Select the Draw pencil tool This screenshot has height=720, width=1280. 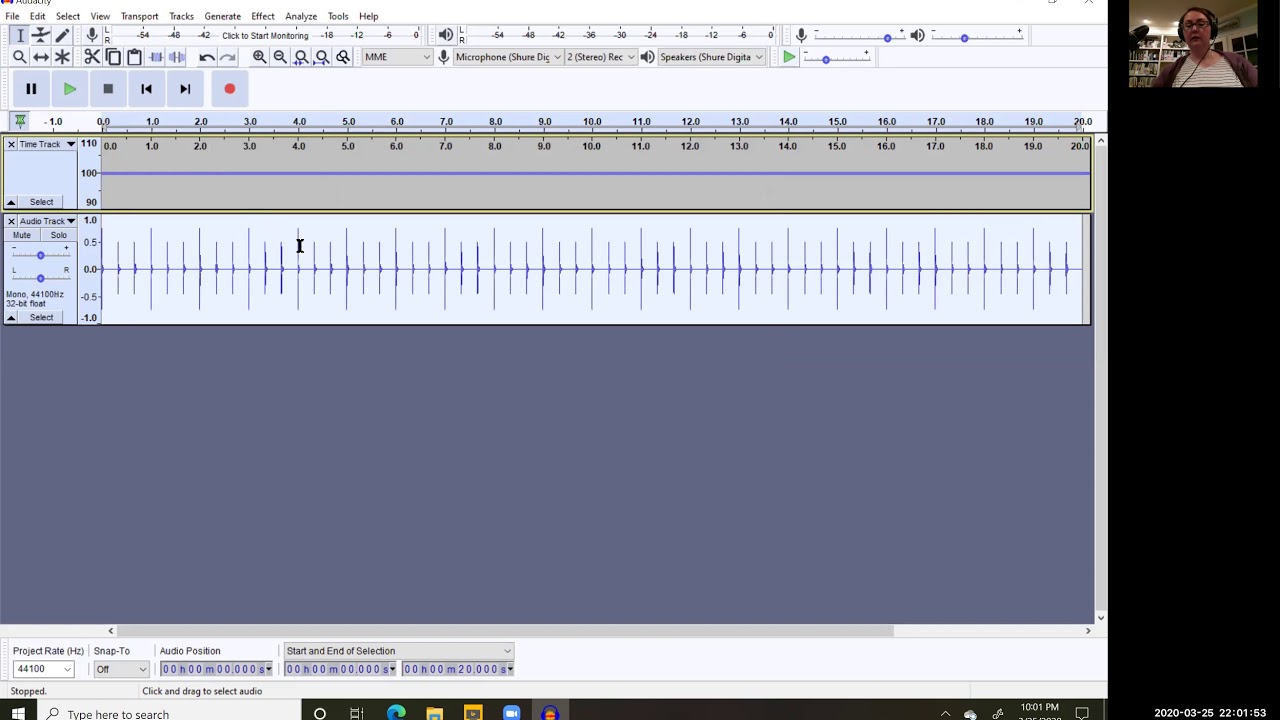tap(62, 35)
